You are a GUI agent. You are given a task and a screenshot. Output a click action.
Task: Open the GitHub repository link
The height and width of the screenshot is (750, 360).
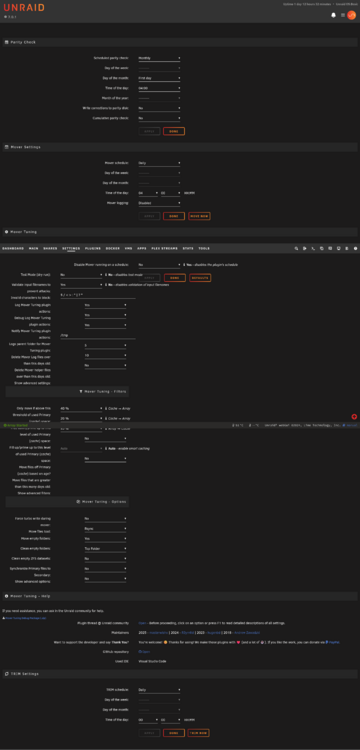click(x=143, y=651)
